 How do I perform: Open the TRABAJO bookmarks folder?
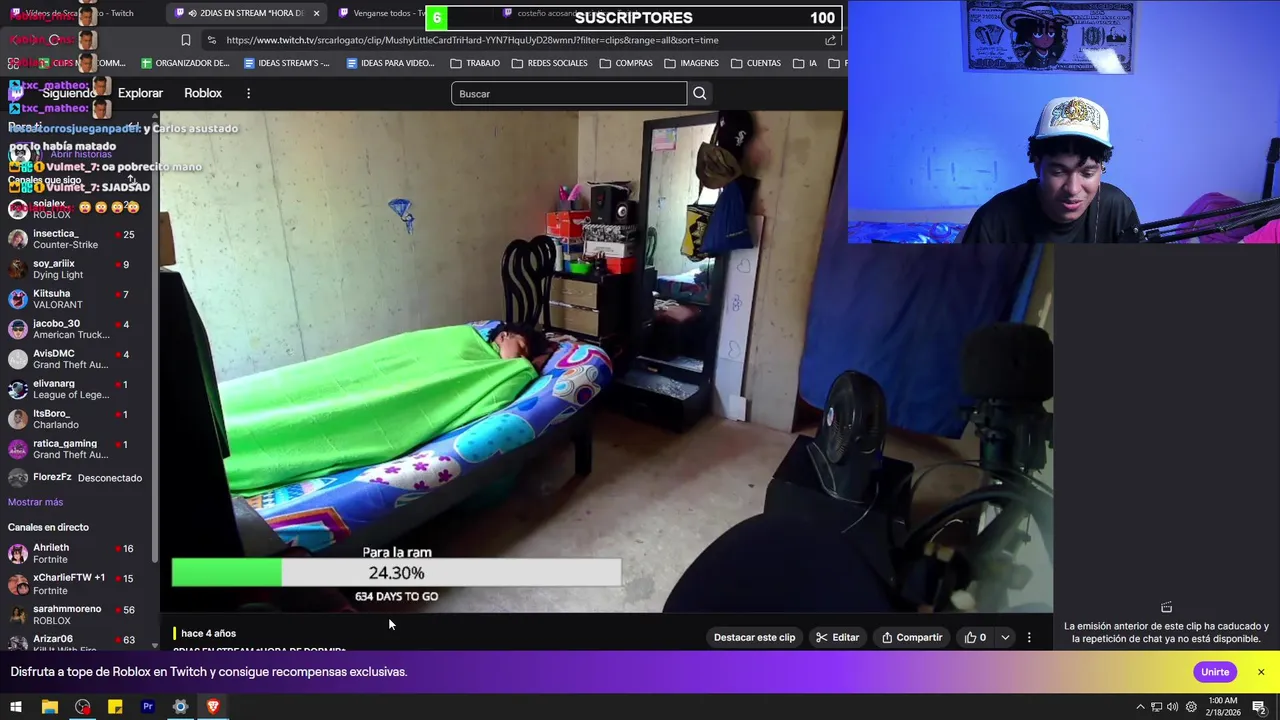click(x=475, y=63)
